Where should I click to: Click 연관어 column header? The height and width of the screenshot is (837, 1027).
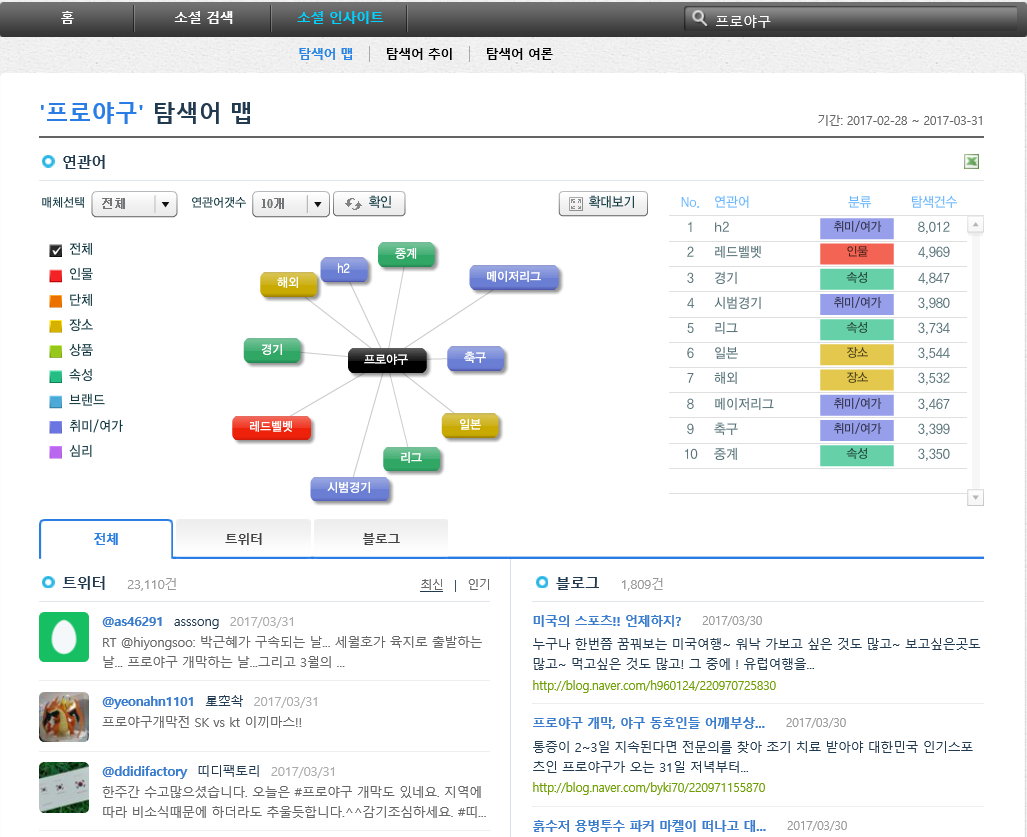[731, 202]
